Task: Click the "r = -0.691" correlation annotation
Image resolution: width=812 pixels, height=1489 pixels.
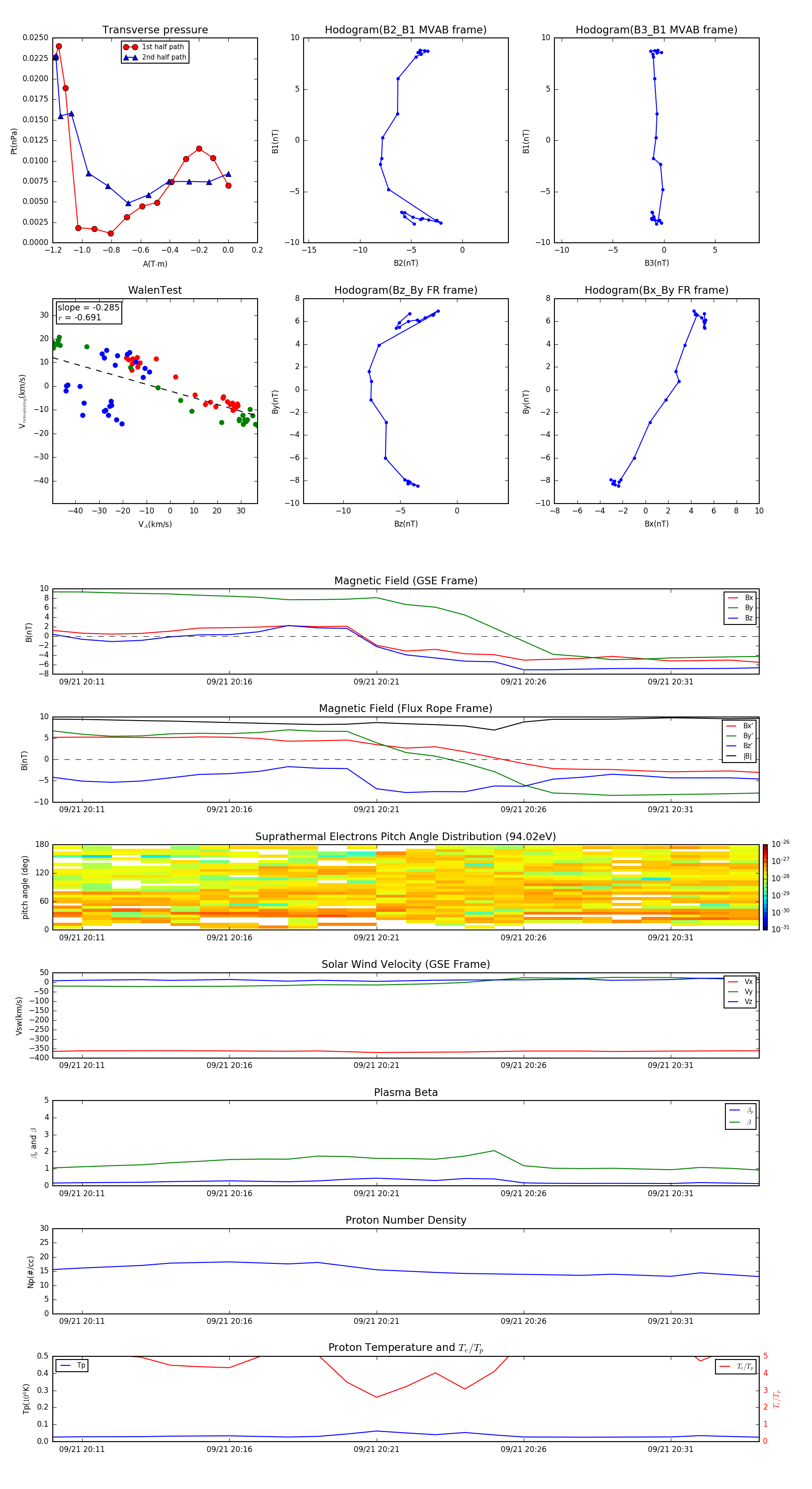Action: click(x=80, y=317)
